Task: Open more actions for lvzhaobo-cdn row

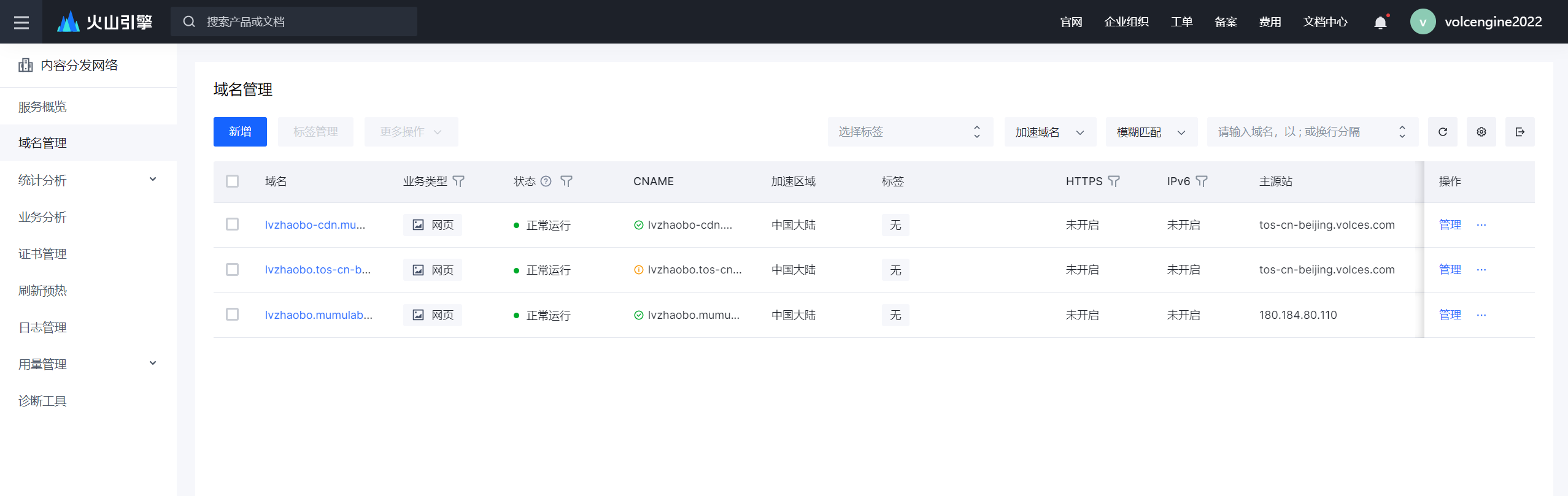Action: click(1481, 225)
